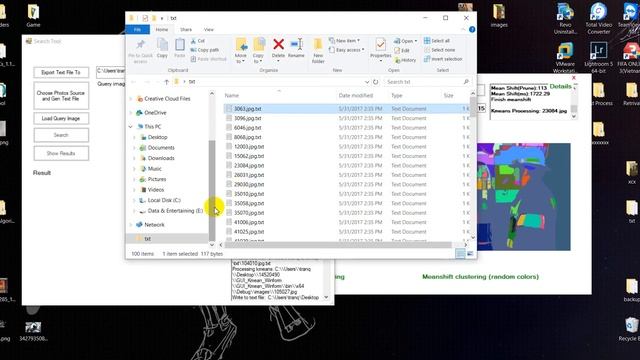The width and height of the screenshot is (640, 360).
Task: Expand Local Disk (C:) tree node
Action: [135, 200]
